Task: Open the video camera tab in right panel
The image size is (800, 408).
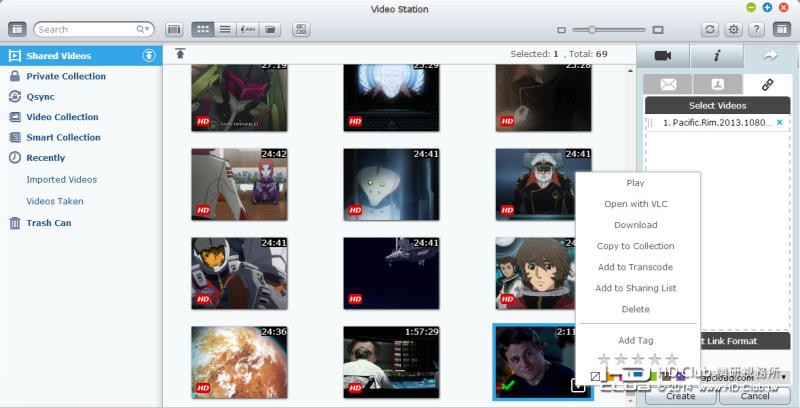Action: [663, 56]
